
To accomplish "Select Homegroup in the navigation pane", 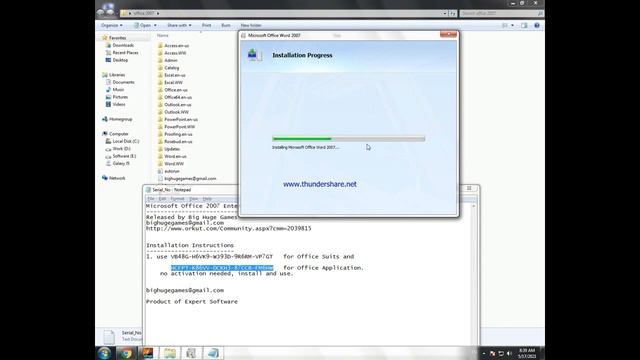I will tap(120, 119).
